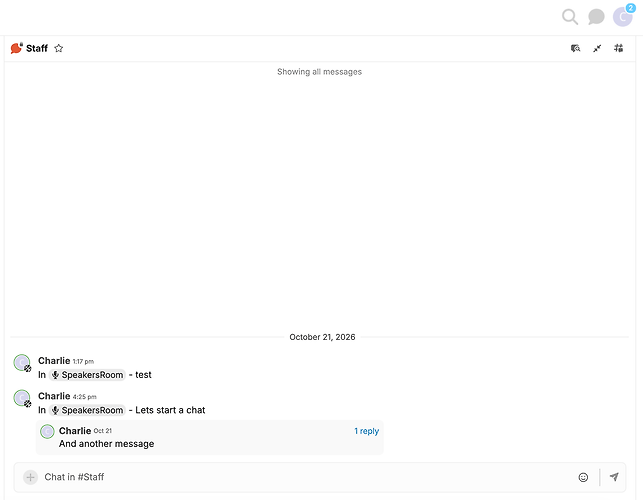Open the global search magnifier icon
Viewport: 643px width, 500px height.
[570, 17]
